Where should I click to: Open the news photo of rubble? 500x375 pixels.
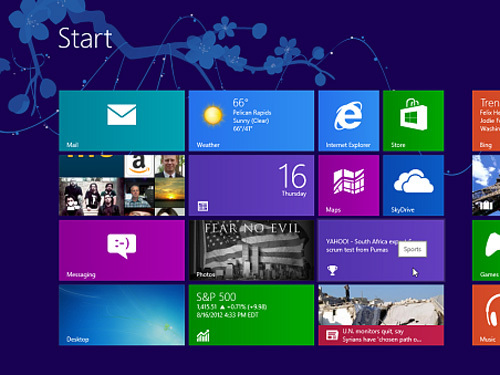381,305
